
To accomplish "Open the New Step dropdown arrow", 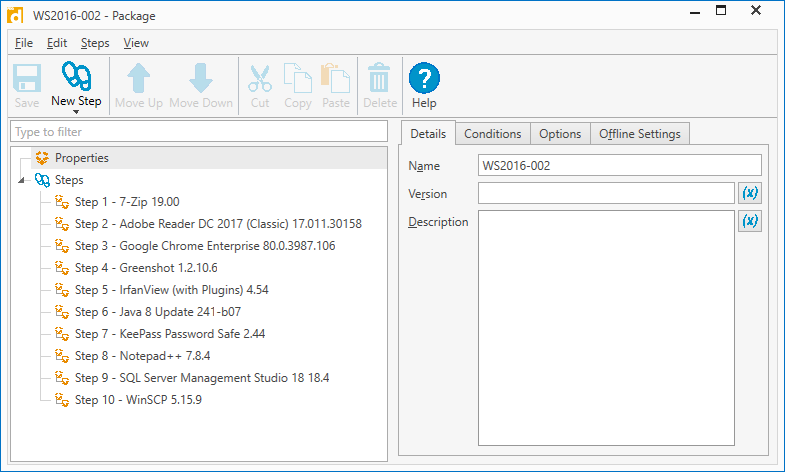I will (76, 112).
